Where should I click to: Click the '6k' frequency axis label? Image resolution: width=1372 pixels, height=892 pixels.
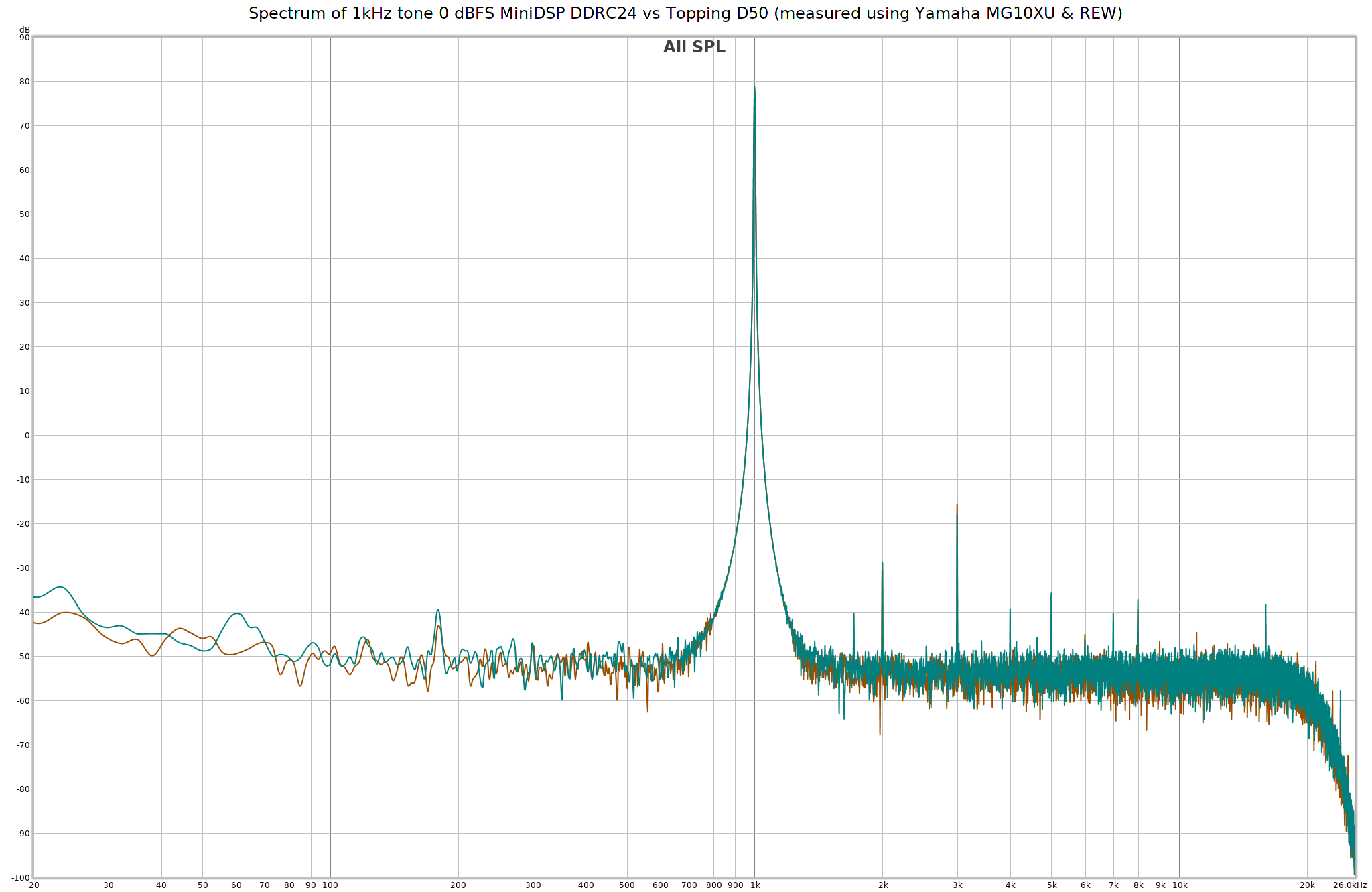point(1086,885)
